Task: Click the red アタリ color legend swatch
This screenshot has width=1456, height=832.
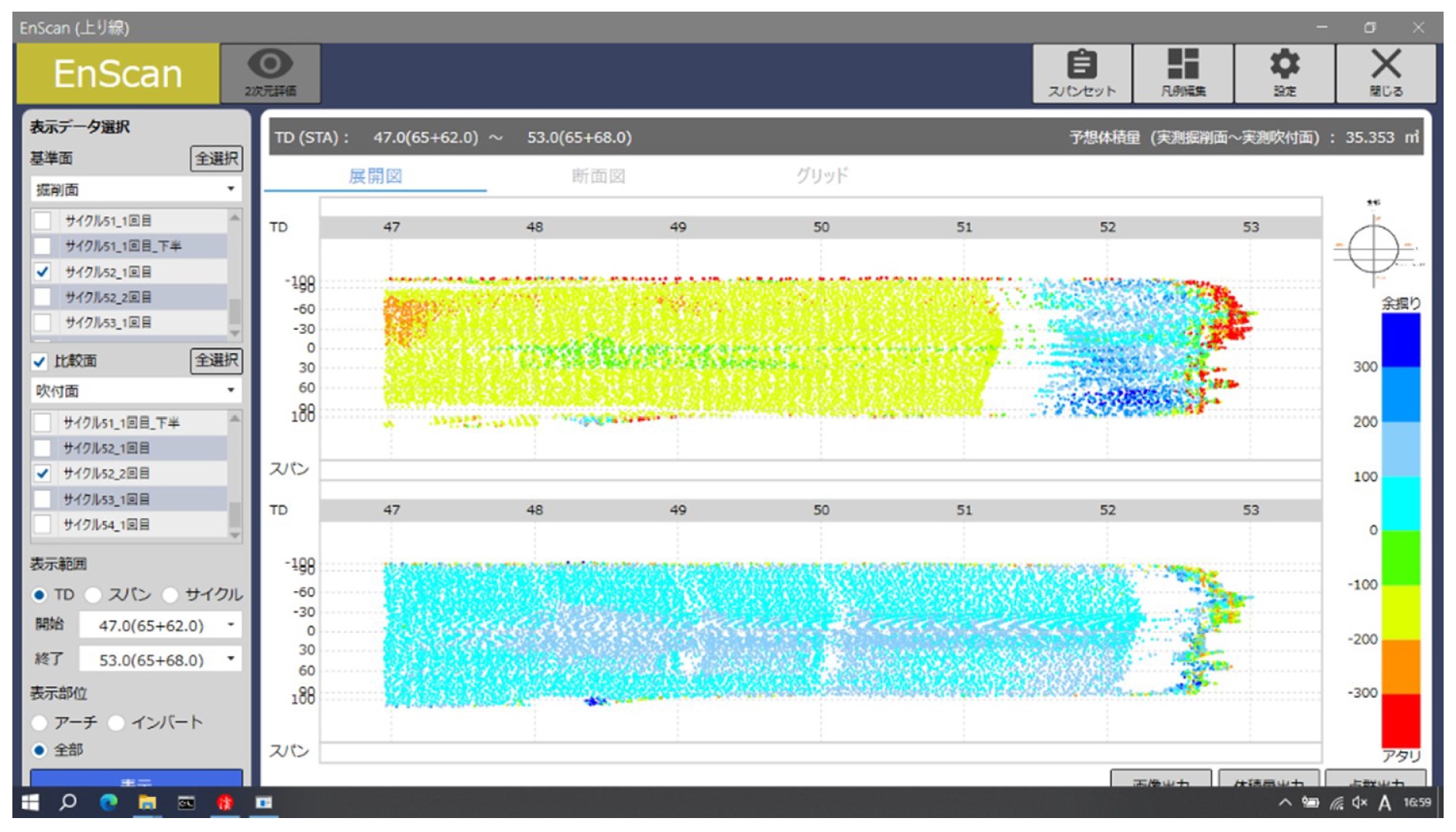Action: coord(1401,720)
